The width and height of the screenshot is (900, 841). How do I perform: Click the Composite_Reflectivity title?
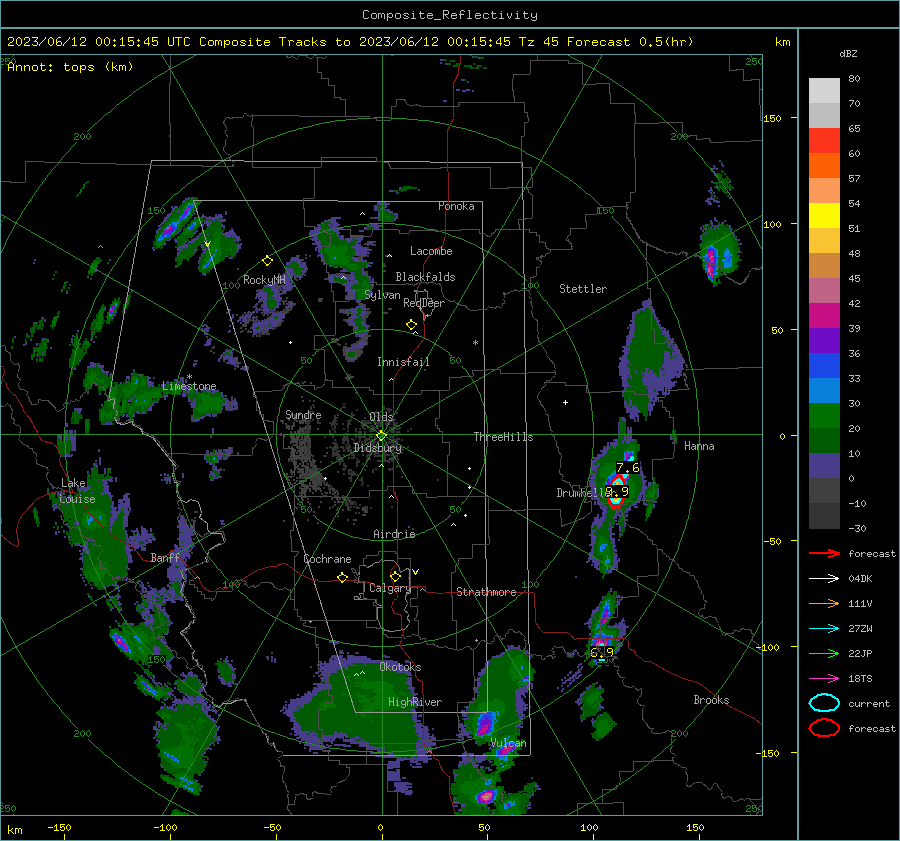[x=449, y=15]
